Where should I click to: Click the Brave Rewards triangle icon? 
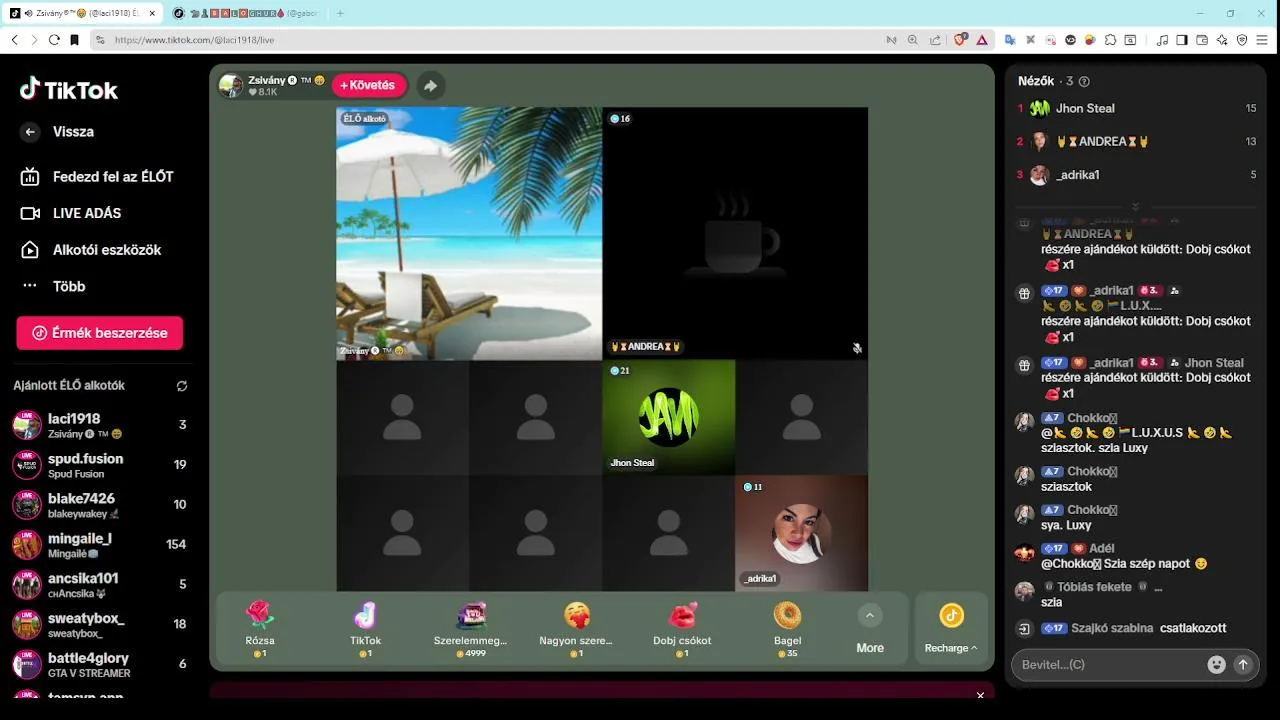tap(982, 40)
